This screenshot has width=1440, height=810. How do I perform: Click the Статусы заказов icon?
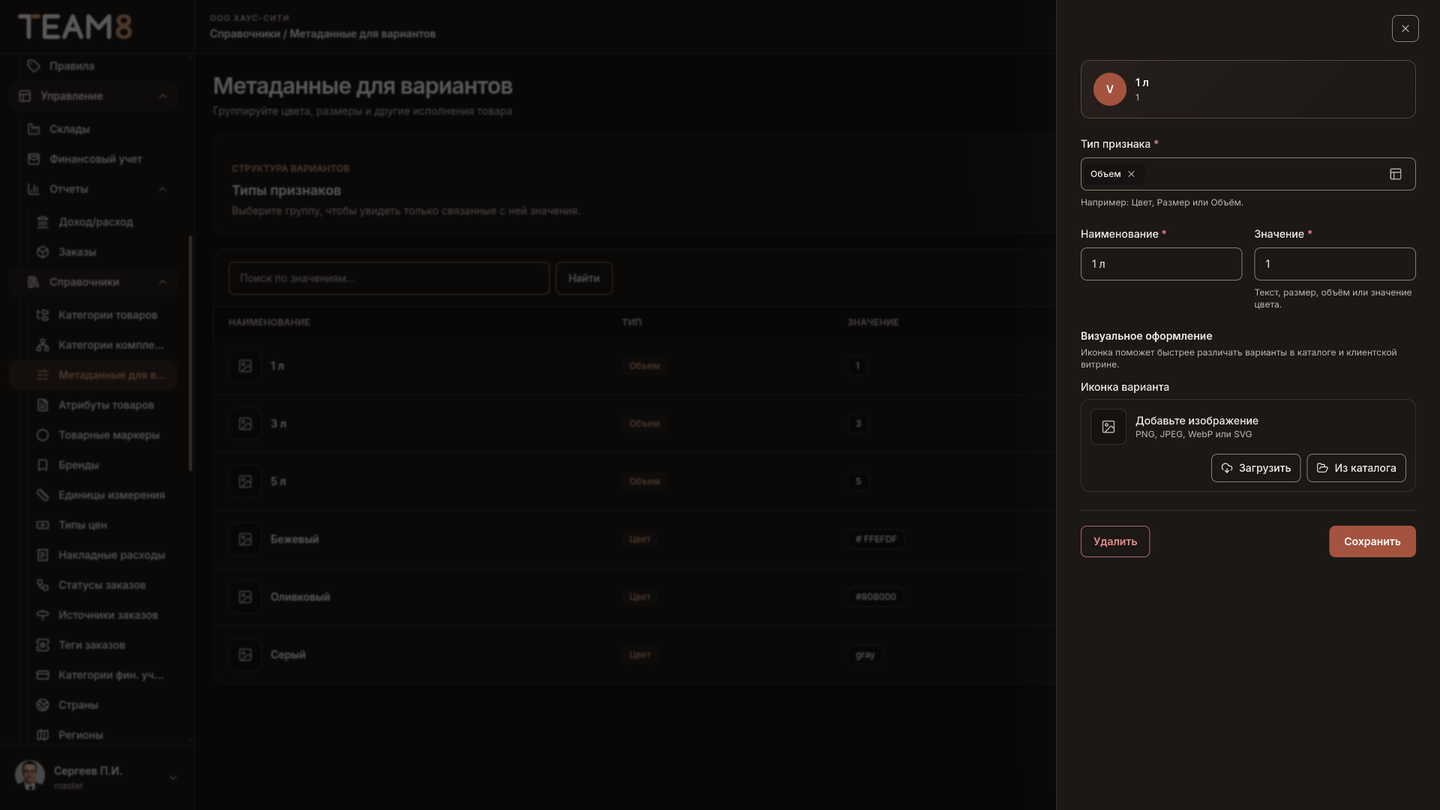(x=43, y=585)
